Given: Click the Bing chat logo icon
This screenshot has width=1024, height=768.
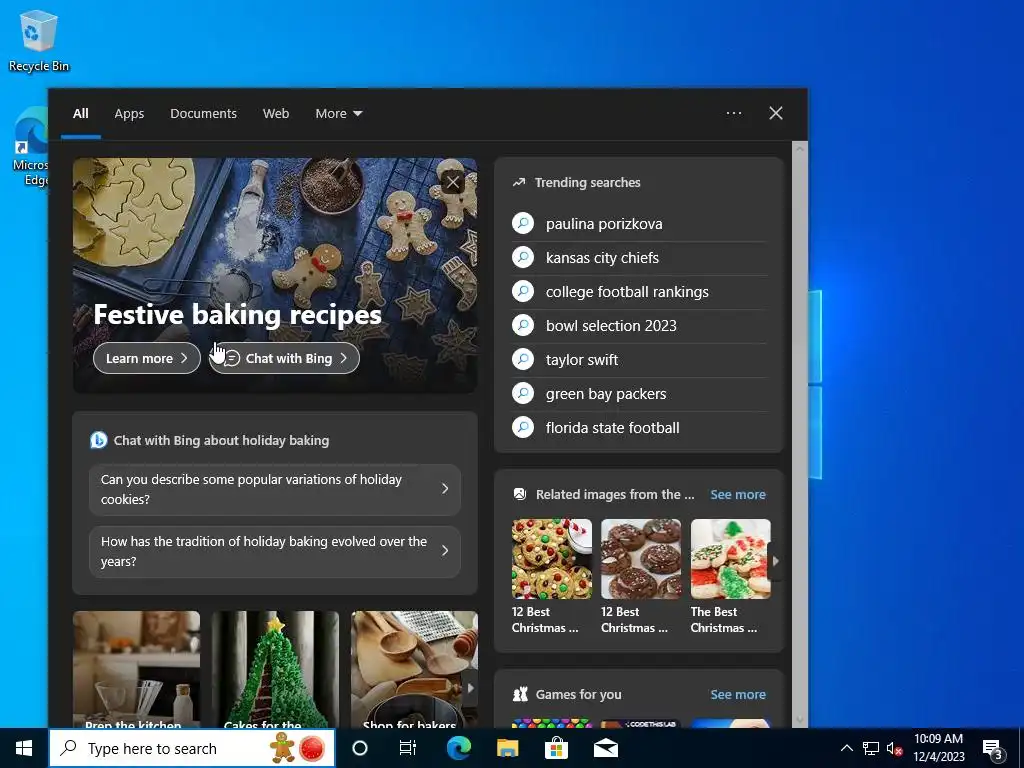Looking at the screenshot, I should click(99, 440).
